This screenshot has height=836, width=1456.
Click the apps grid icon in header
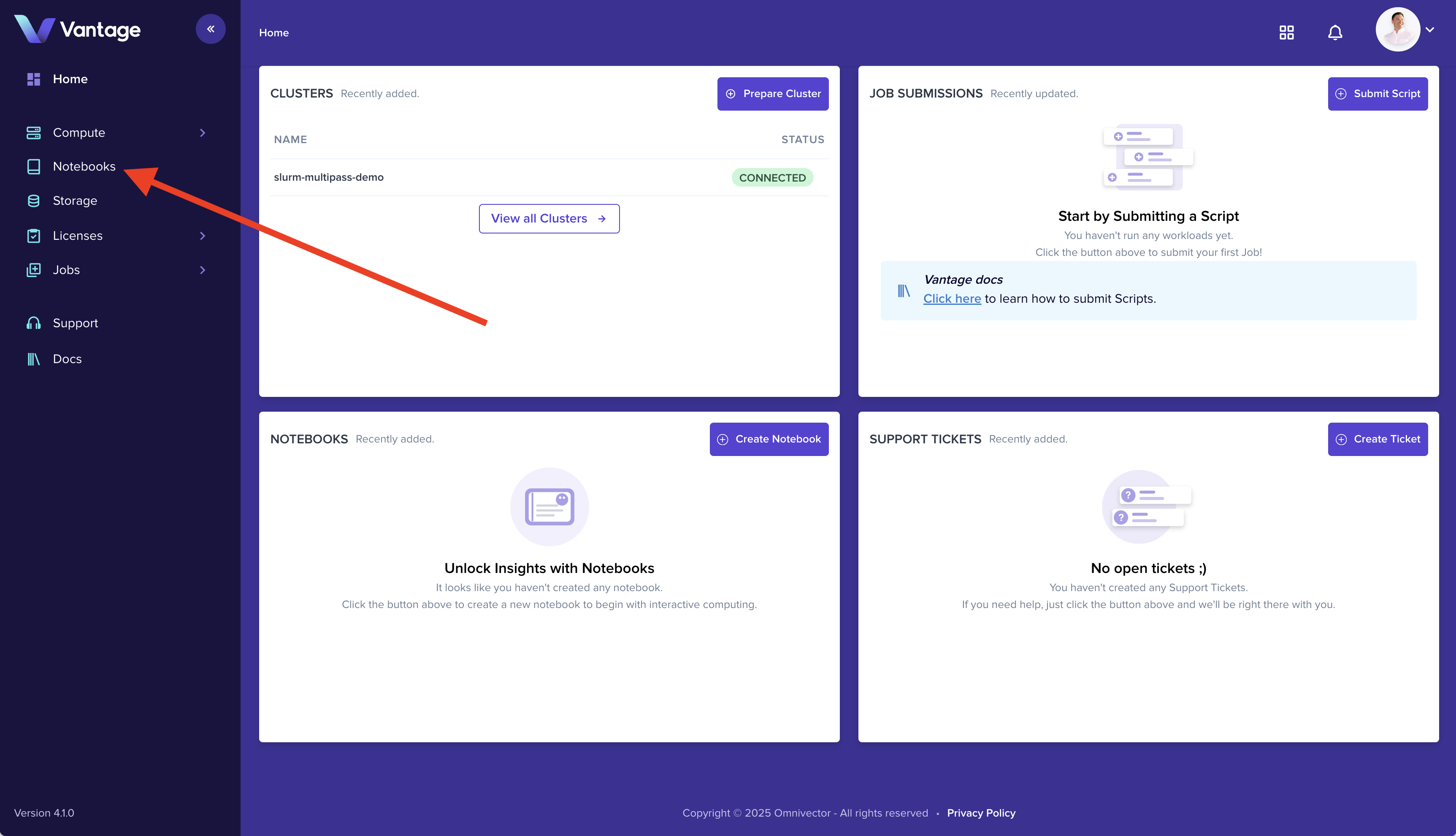[x=1286, y=33]
